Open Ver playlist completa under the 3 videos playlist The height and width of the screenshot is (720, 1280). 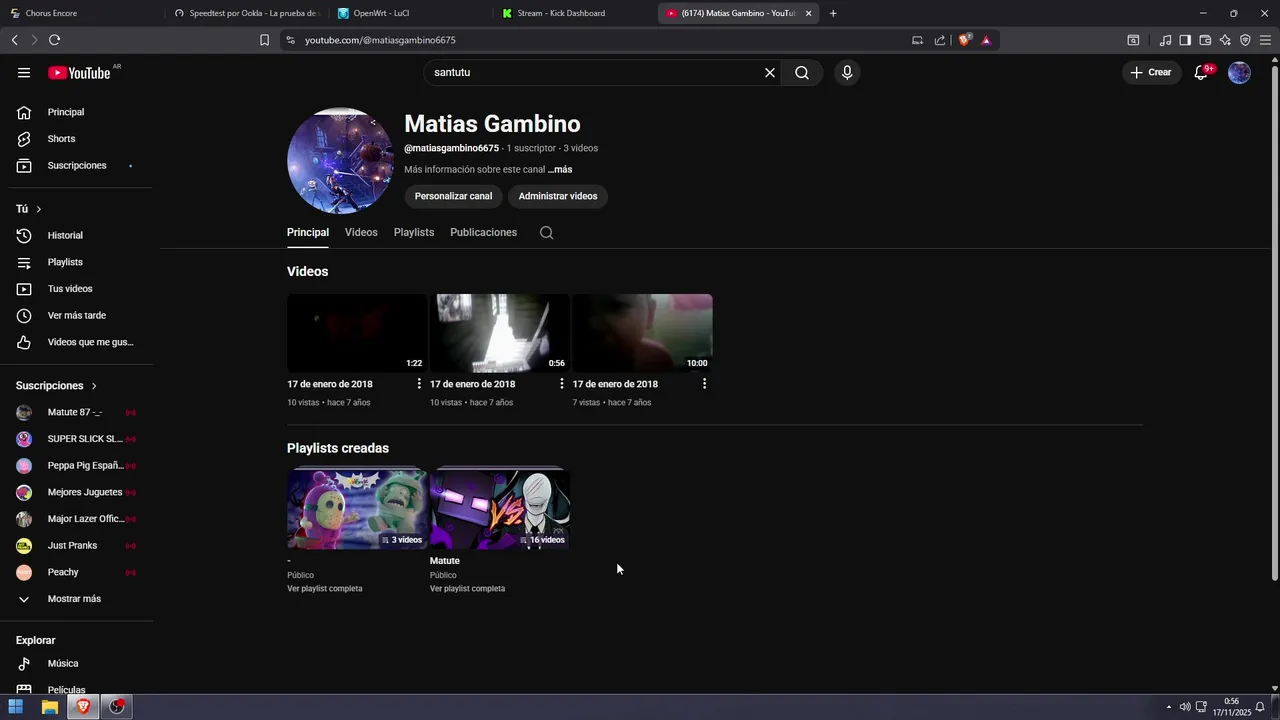pos(325,589)
